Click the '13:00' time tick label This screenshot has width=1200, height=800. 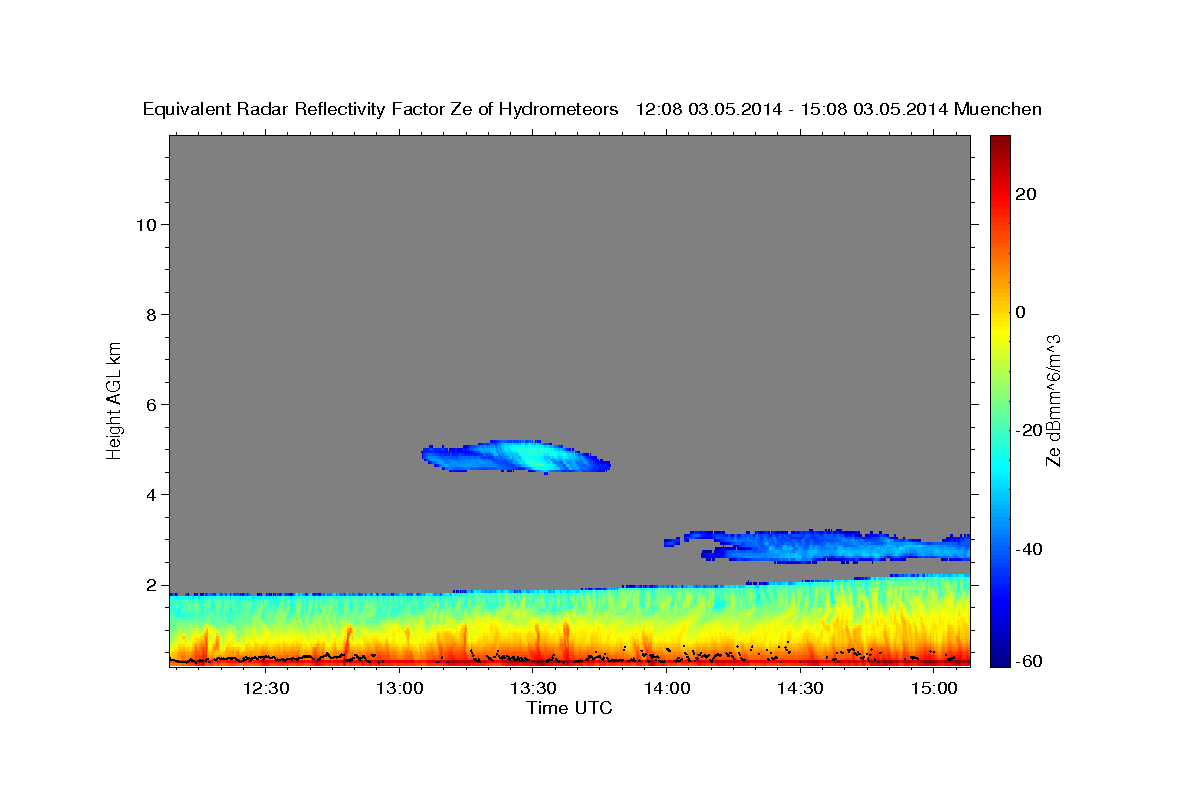400,688
